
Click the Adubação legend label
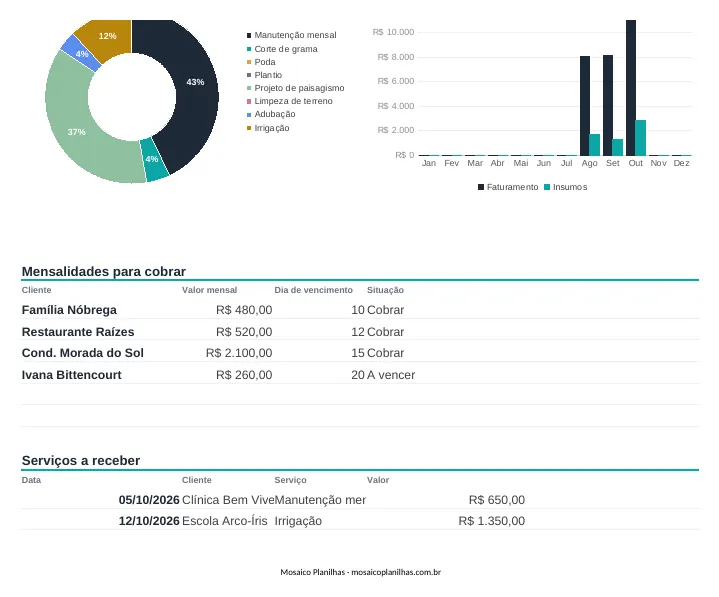275,114
